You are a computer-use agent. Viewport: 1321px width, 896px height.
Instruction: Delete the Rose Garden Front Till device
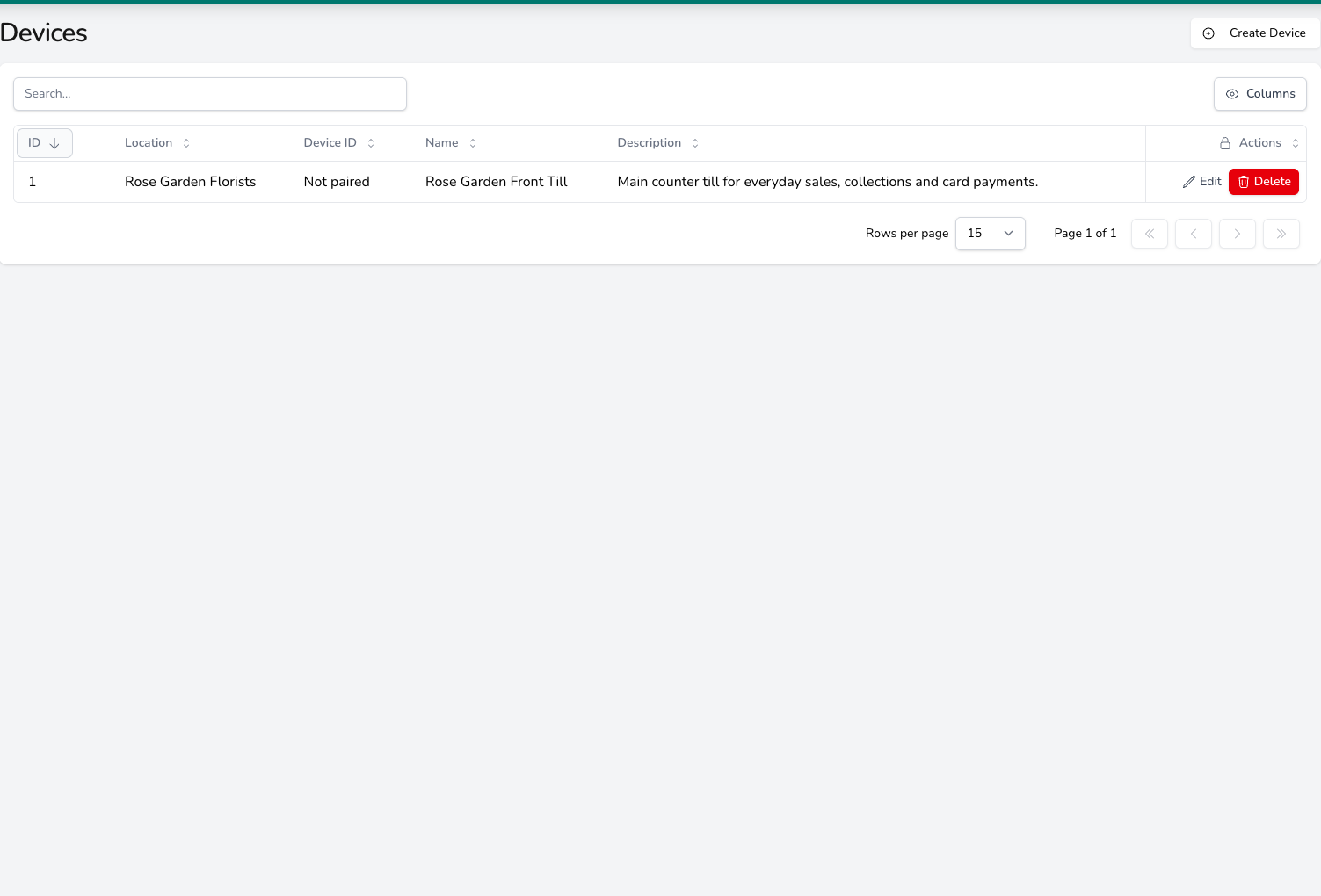coord(1264,182)
